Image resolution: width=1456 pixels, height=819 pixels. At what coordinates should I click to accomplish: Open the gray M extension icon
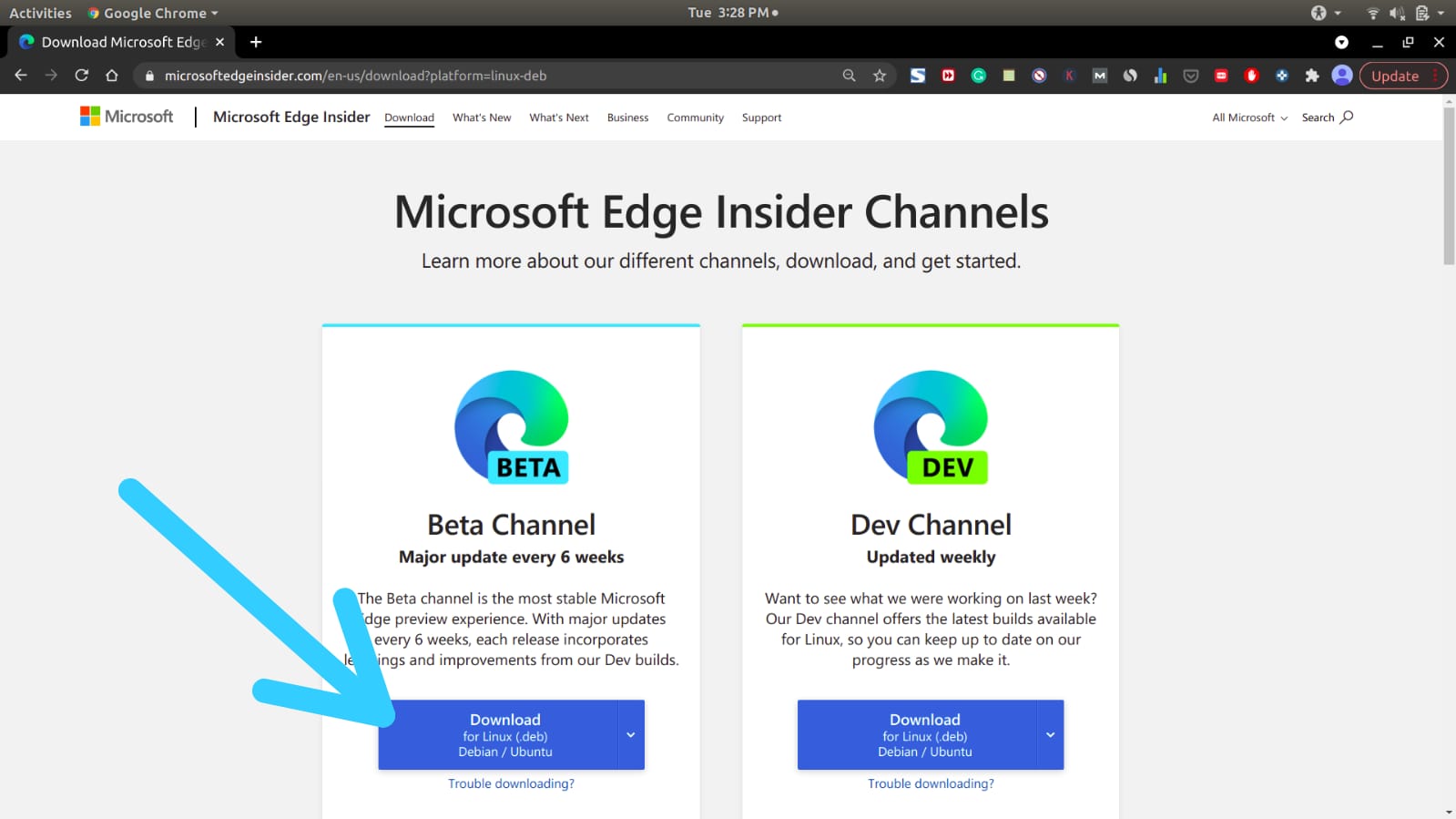[x=1100, y=76]
